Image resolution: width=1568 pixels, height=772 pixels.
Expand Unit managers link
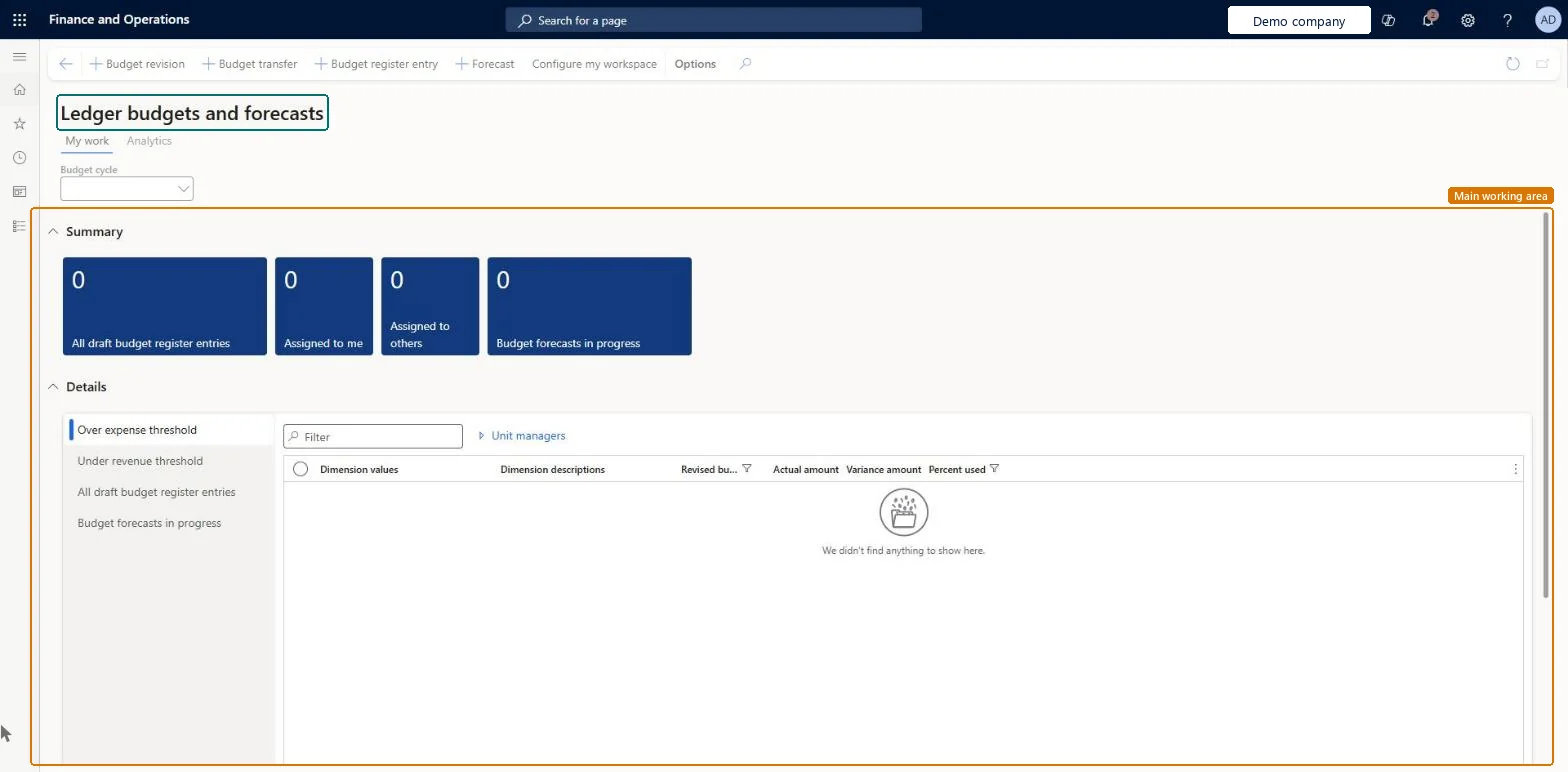(x=522, y=436)
